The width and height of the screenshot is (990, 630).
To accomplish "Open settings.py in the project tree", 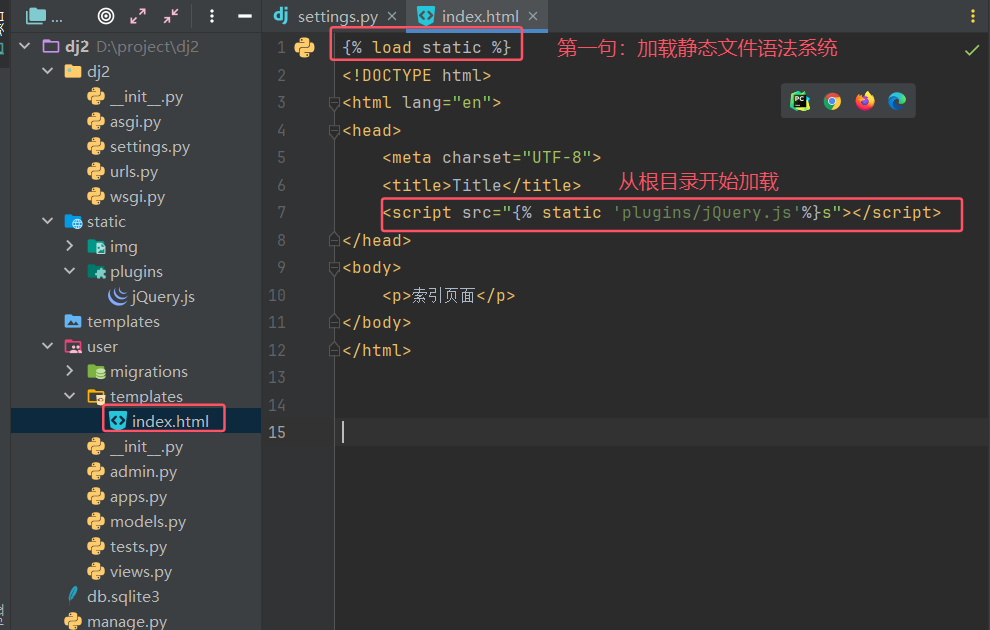I will click(150, 146).
